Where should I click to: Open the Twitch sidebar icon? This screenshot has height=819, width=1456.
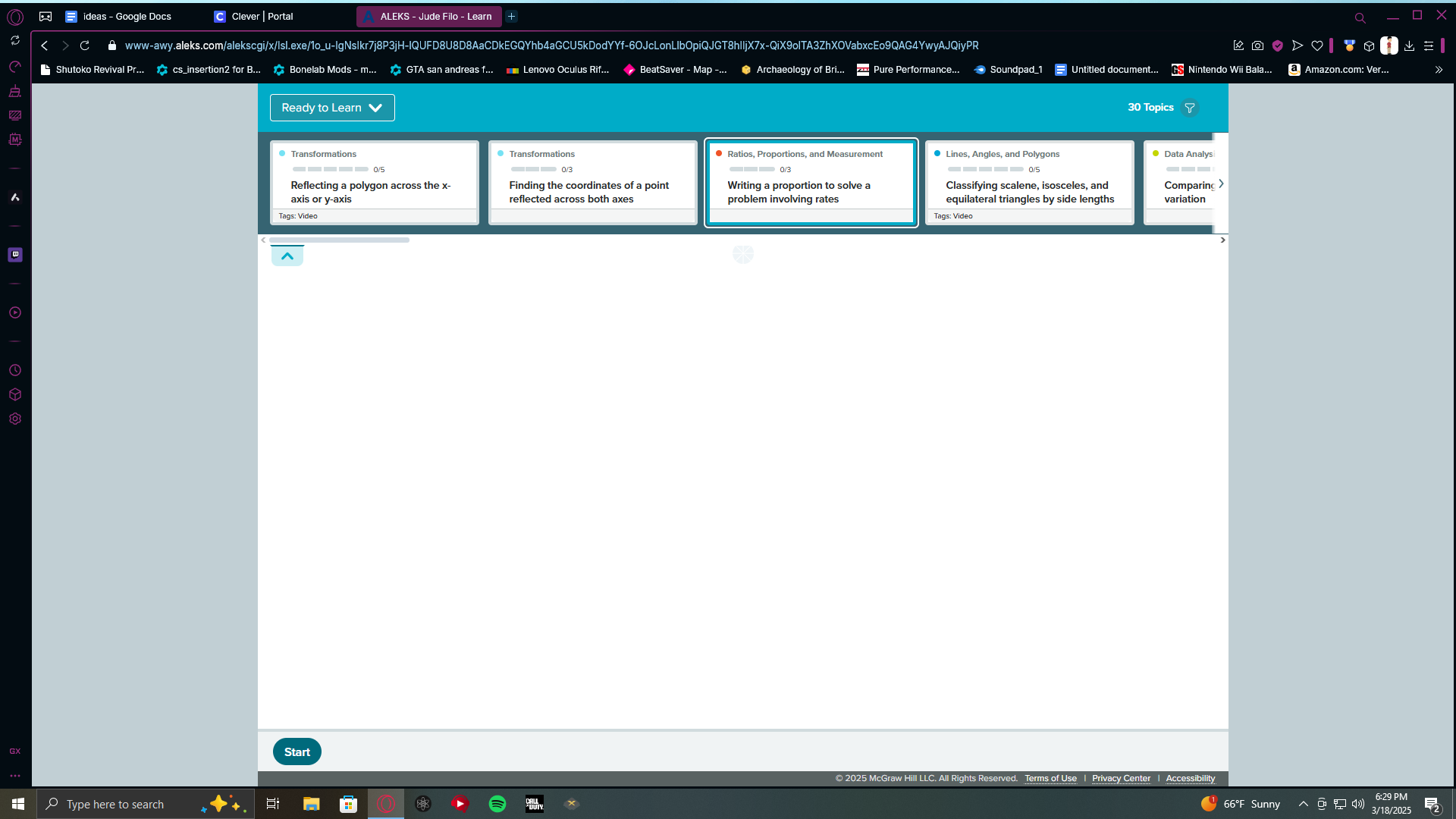point(15,255)
